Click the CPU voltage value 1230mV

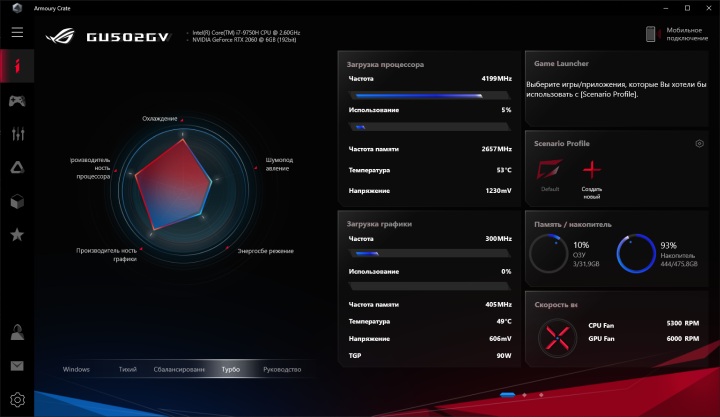click(x=498, y=191)
